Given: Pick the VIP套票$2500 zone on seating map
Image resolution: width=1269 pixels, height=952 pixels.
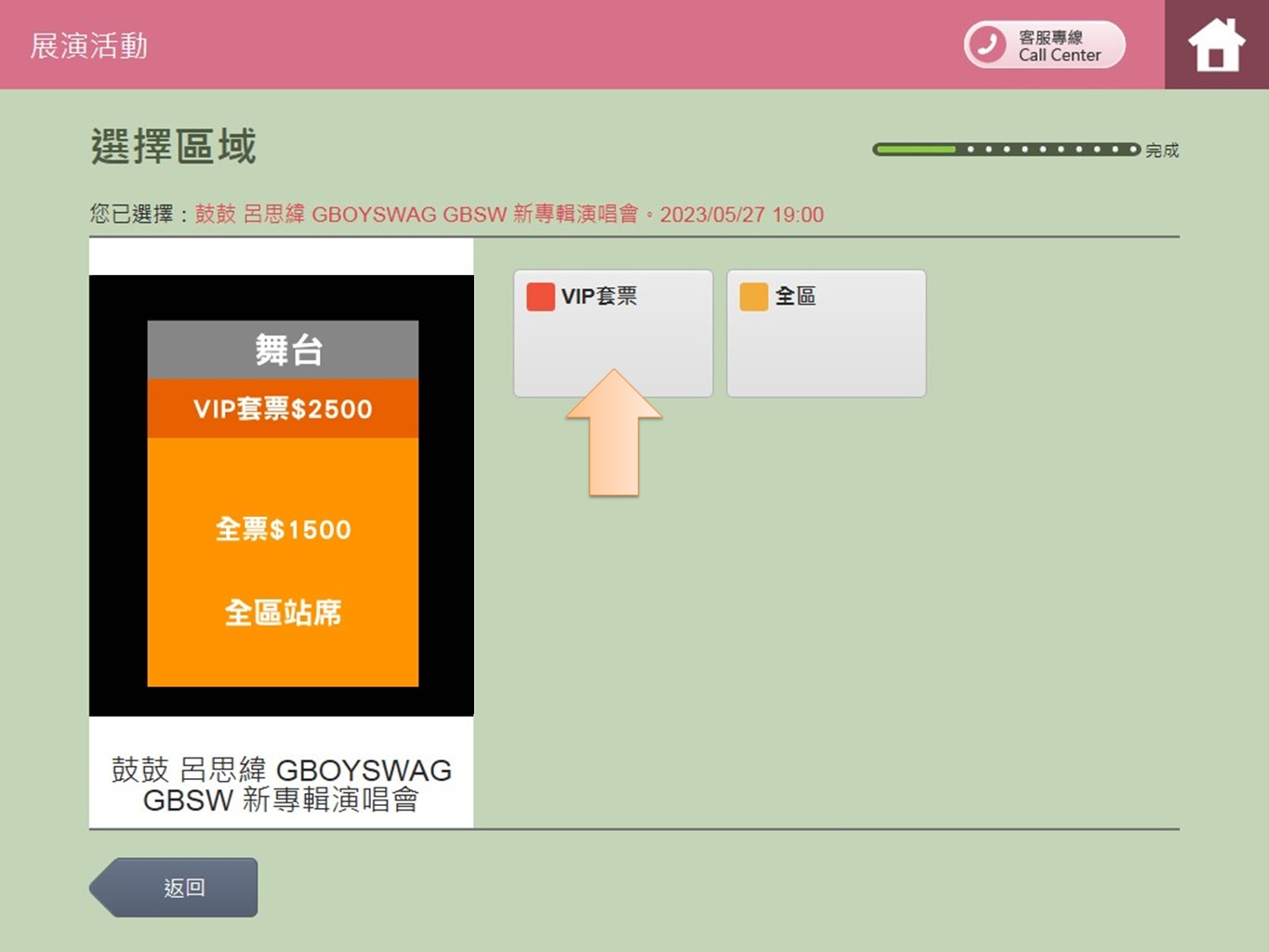Looking at the screenshot, I should pos(283,409).
